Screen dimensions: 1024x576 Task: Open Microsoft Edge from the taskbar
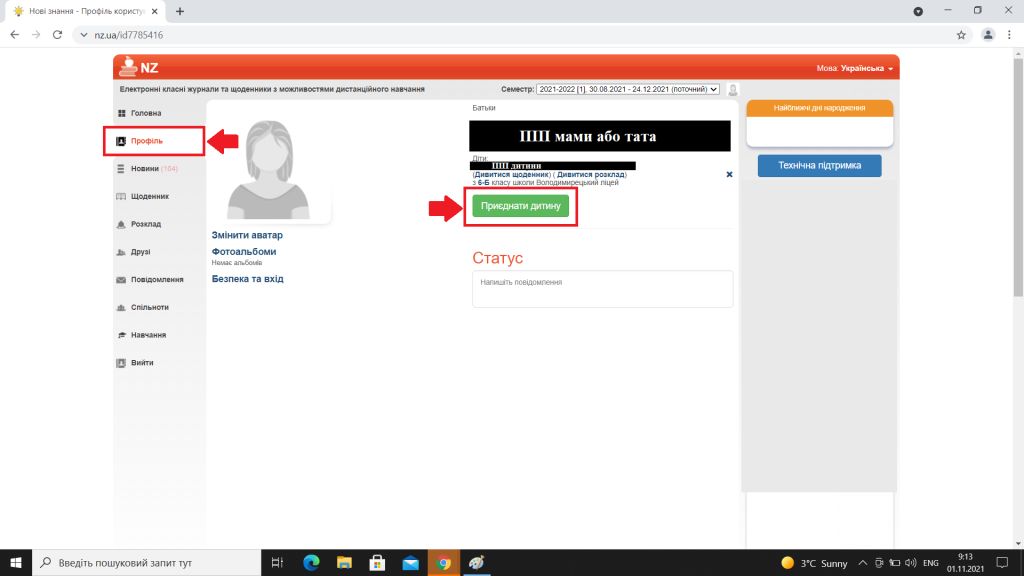click(311, 563)
